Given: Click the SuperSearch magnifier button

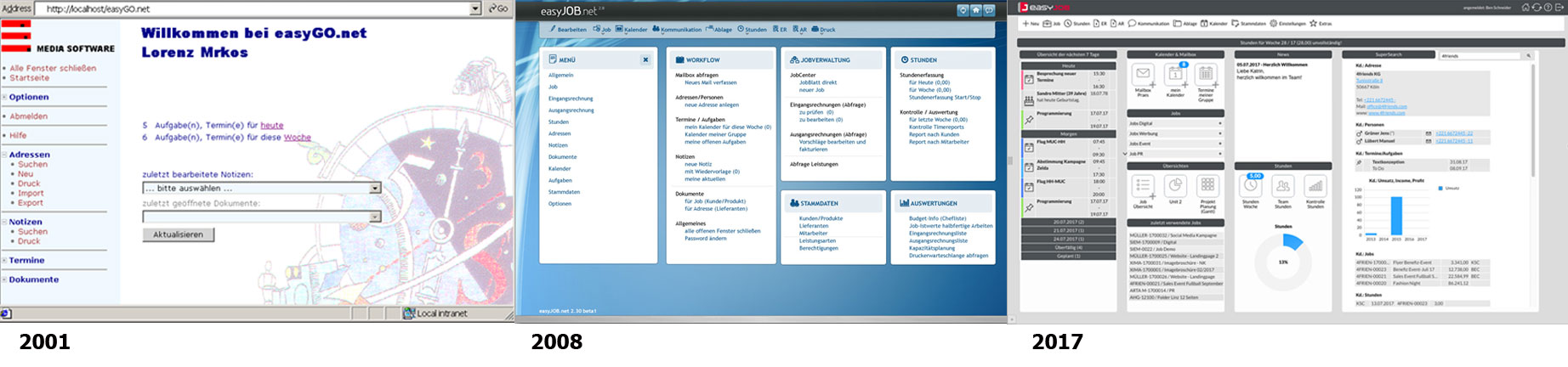Looking at the screenshot, I should pos(1529,55).
